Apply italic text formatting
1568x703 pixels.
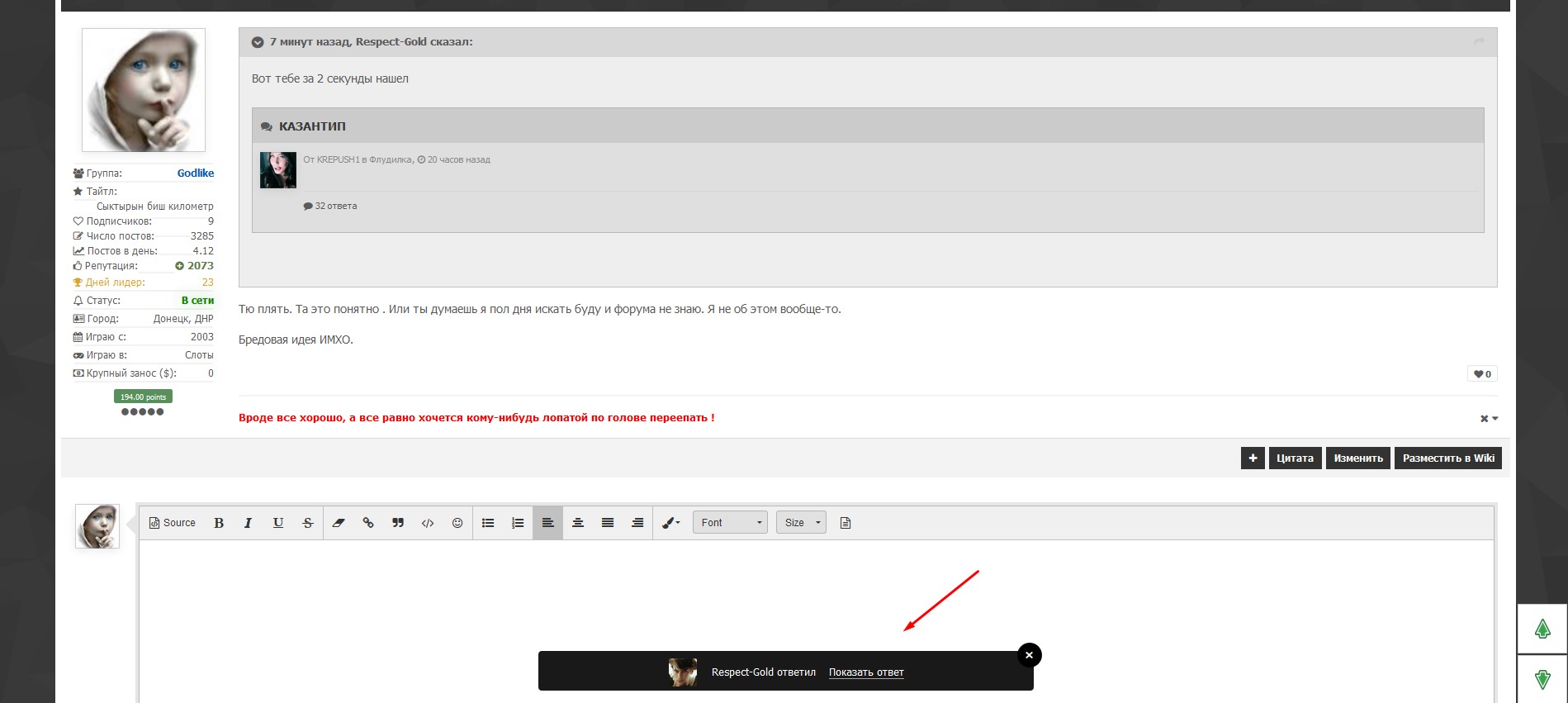click(248, 523)
